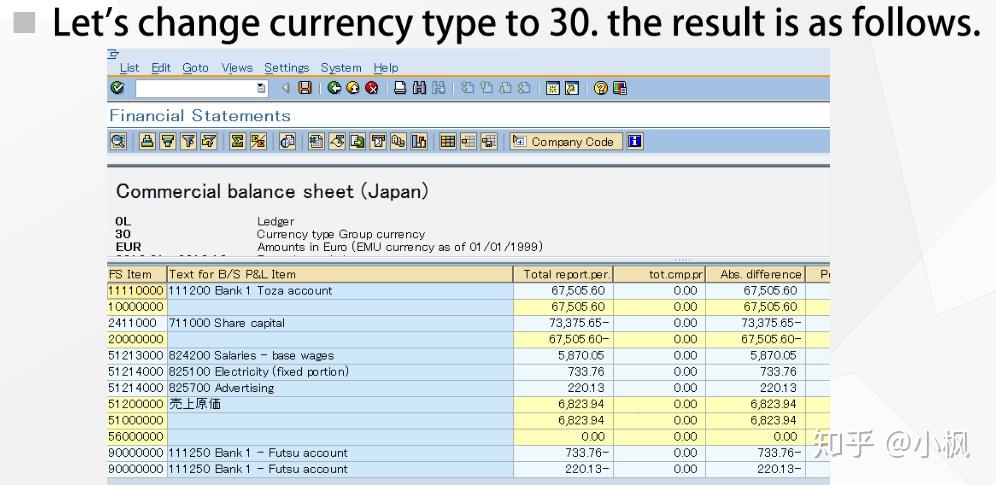Click the Details magnifier icon
Viewport: 996px width, 485px height.
tap(118, 142)
